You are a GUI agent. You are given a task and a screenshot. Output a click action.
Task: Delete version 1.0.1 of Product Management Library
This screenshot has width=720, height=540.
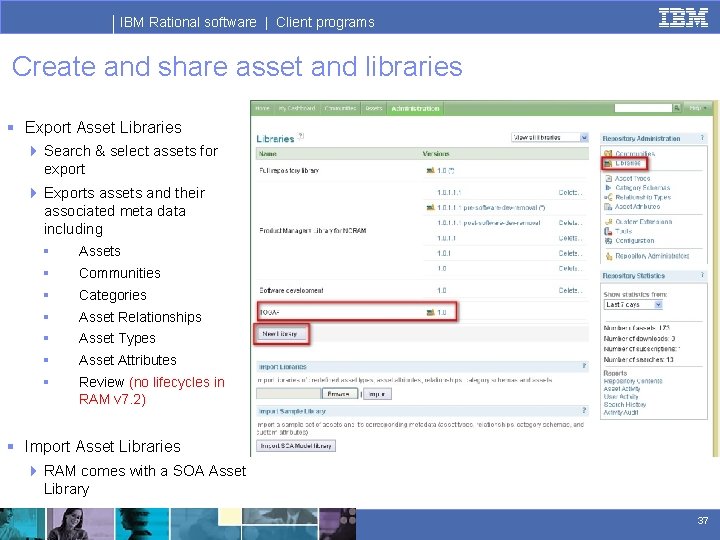[x=570, y=253]
